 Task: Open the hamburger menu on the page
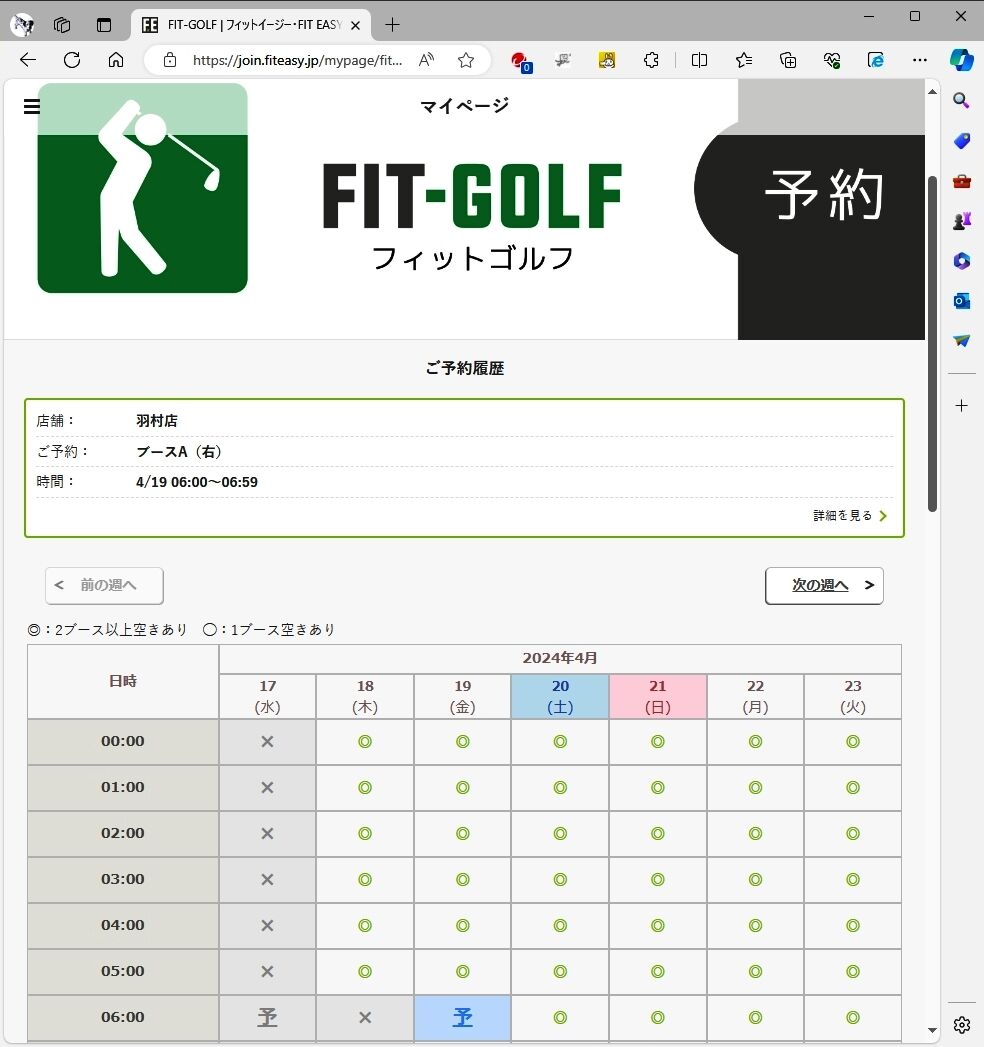[x=31, y=106]
